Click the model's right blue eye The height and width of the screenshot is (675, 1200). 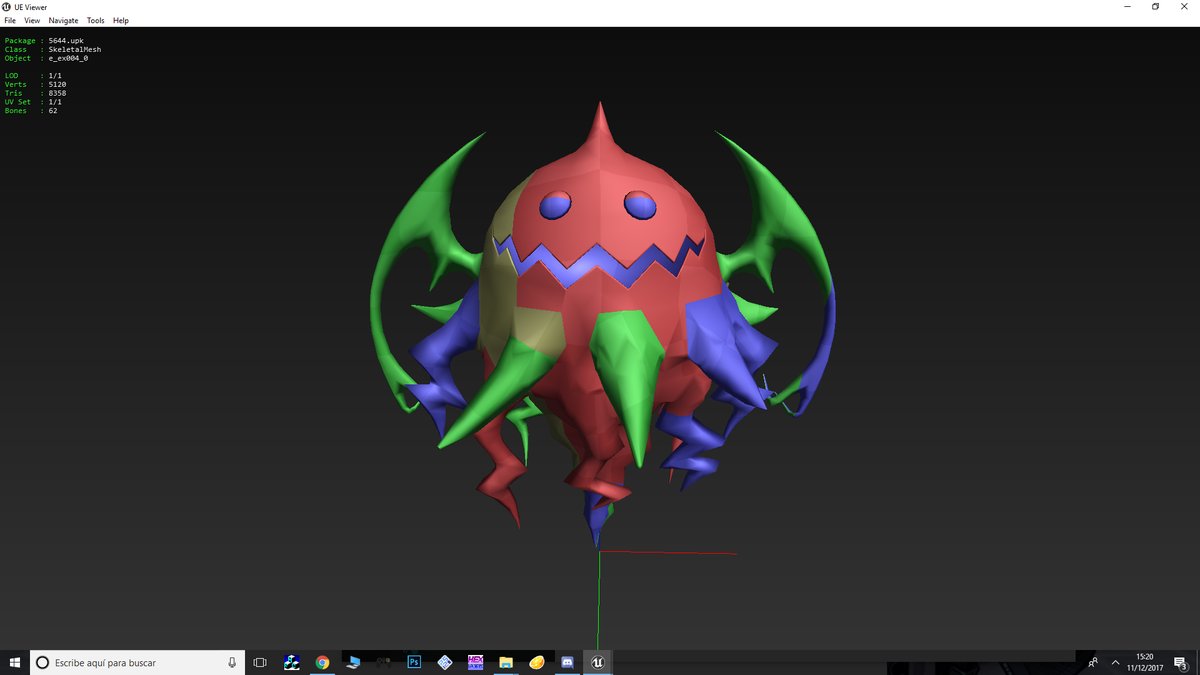[x=640, y=205]
